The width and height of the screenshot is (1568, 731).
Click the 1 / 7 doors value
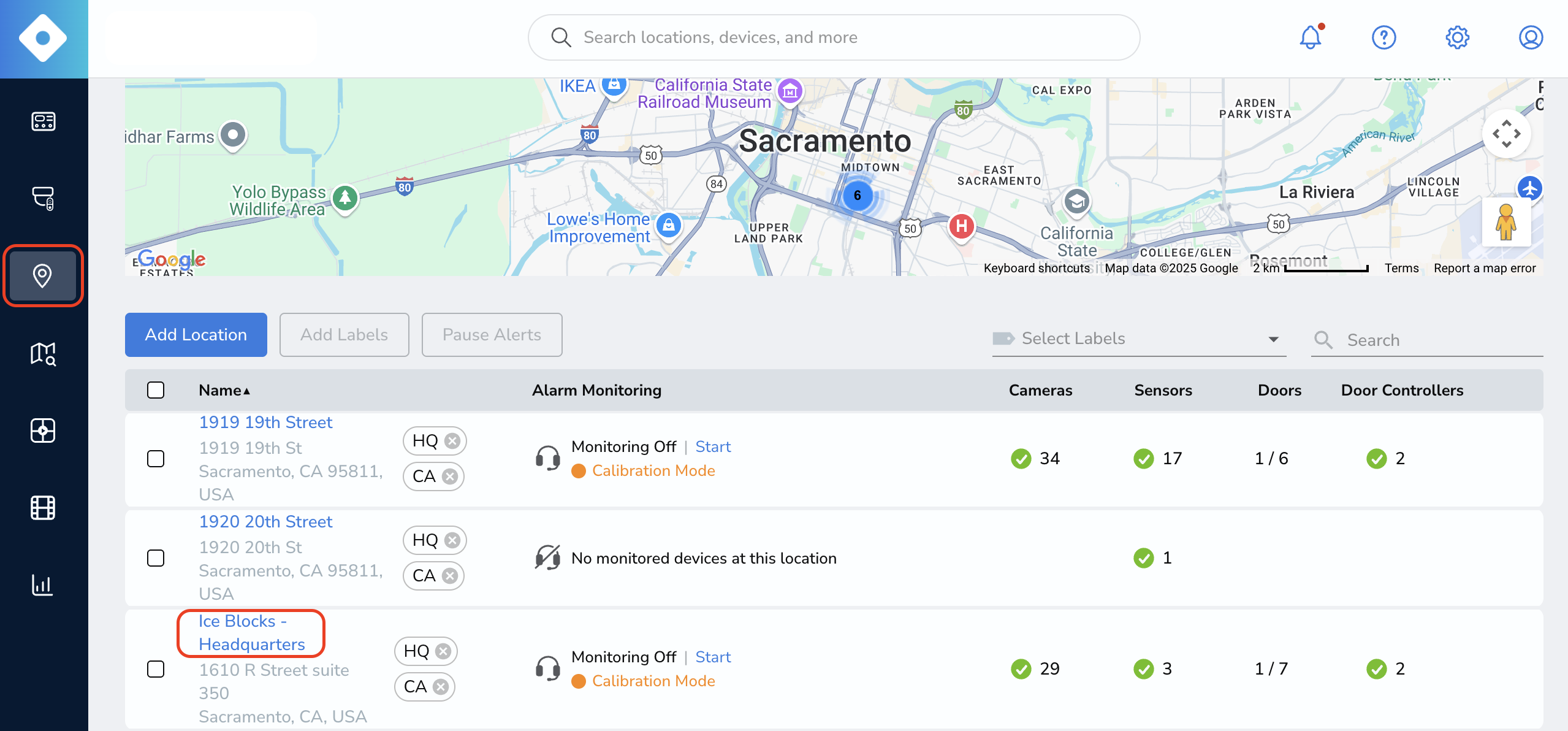click(x=1271, y=669)
